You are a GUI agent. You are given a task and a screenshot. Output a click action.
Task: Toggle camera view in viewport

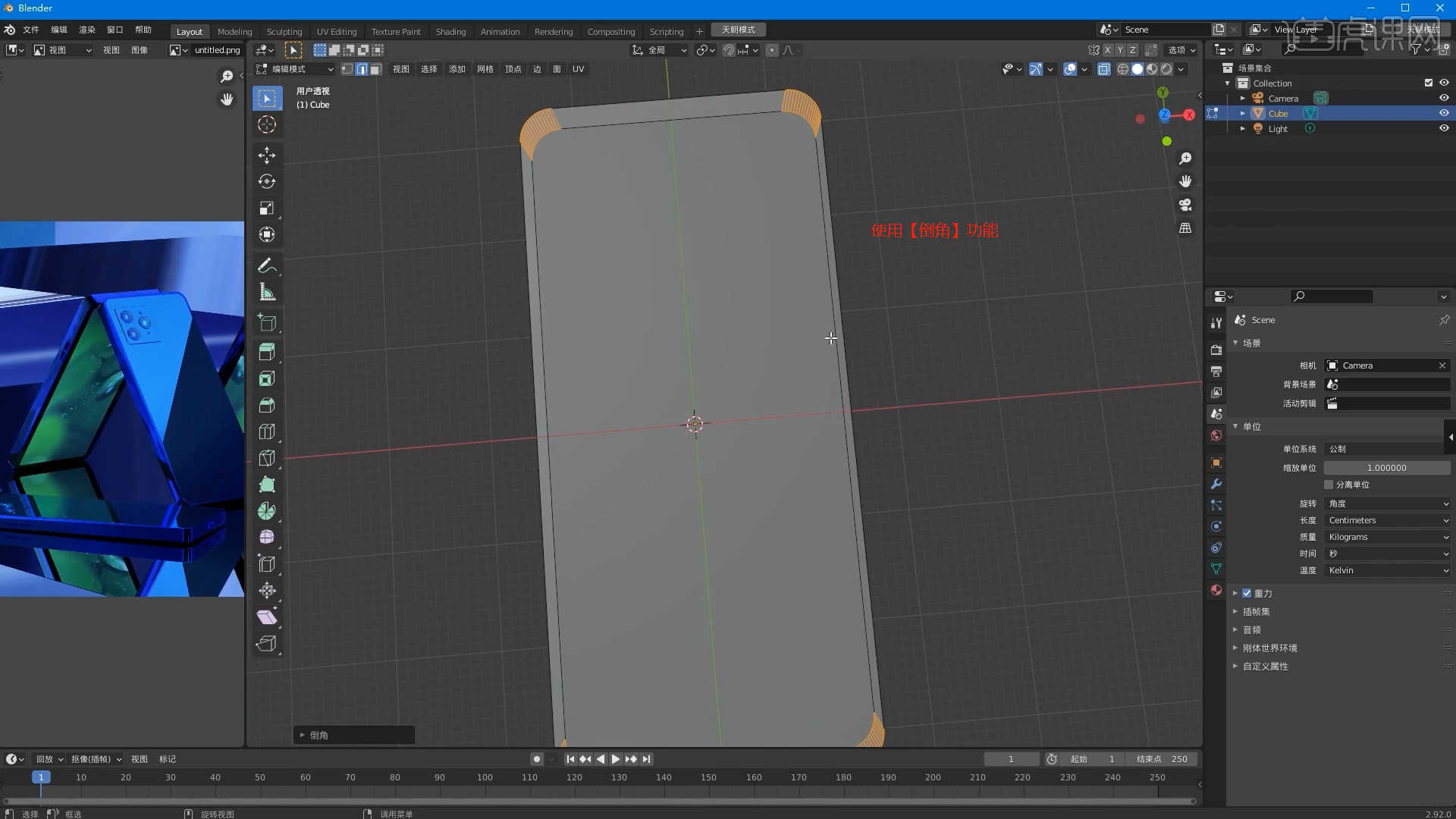click(1185, 205)
